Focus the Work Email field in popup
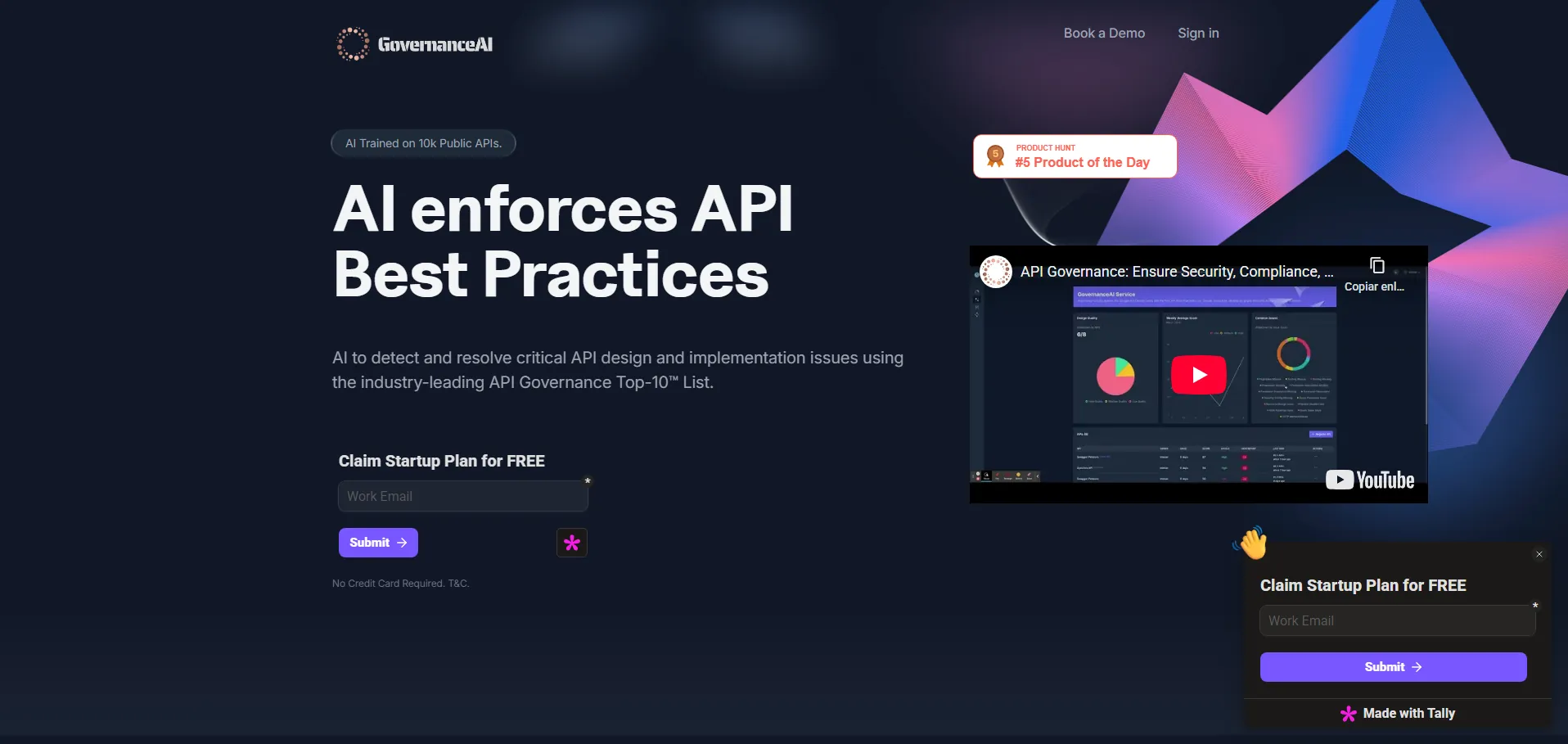The height and width of the screenshot is (744, 1568). click(1397, 621)
